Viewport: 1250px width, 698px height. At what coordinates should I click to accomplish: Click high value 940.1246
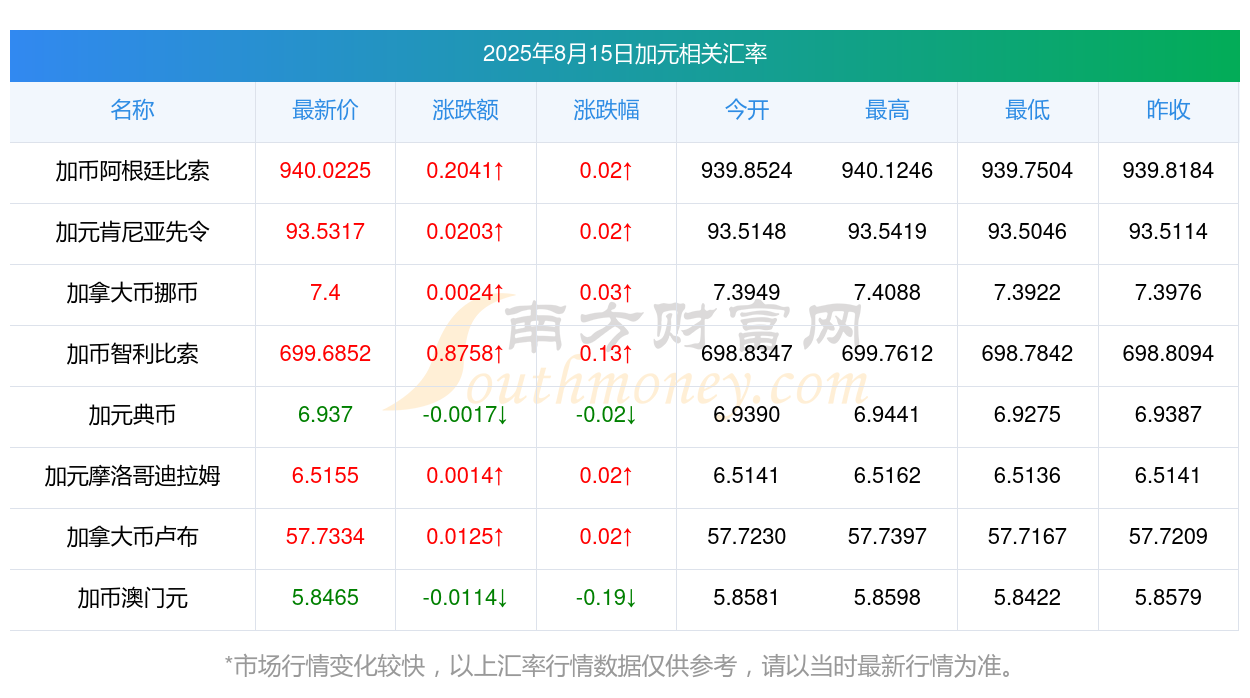(x=887, y=171)
